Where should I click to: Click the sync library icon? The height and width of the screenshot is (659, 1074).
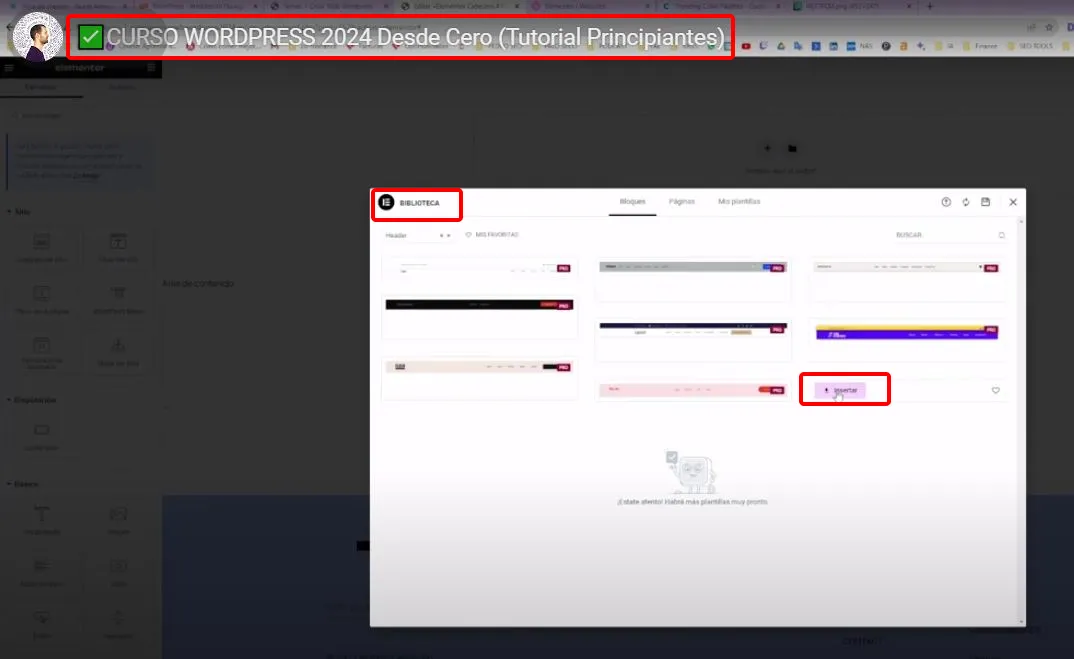(x=966, y=202)
